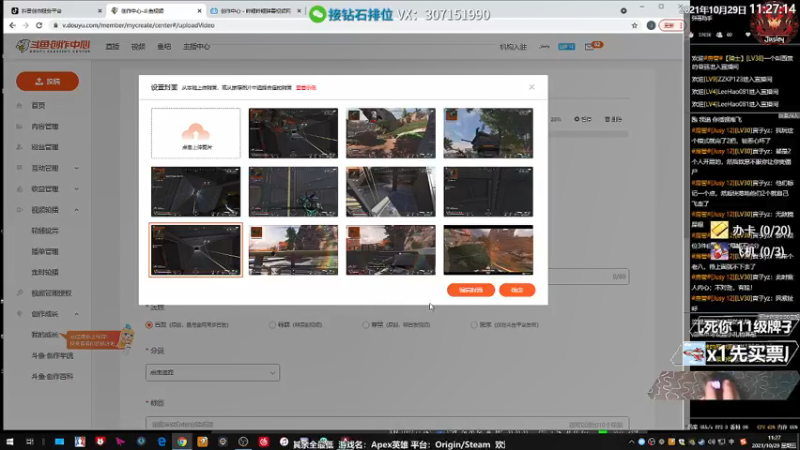Go back using the browser back arrow
Viewport: 800px width, 450px height.
[12, 25]
